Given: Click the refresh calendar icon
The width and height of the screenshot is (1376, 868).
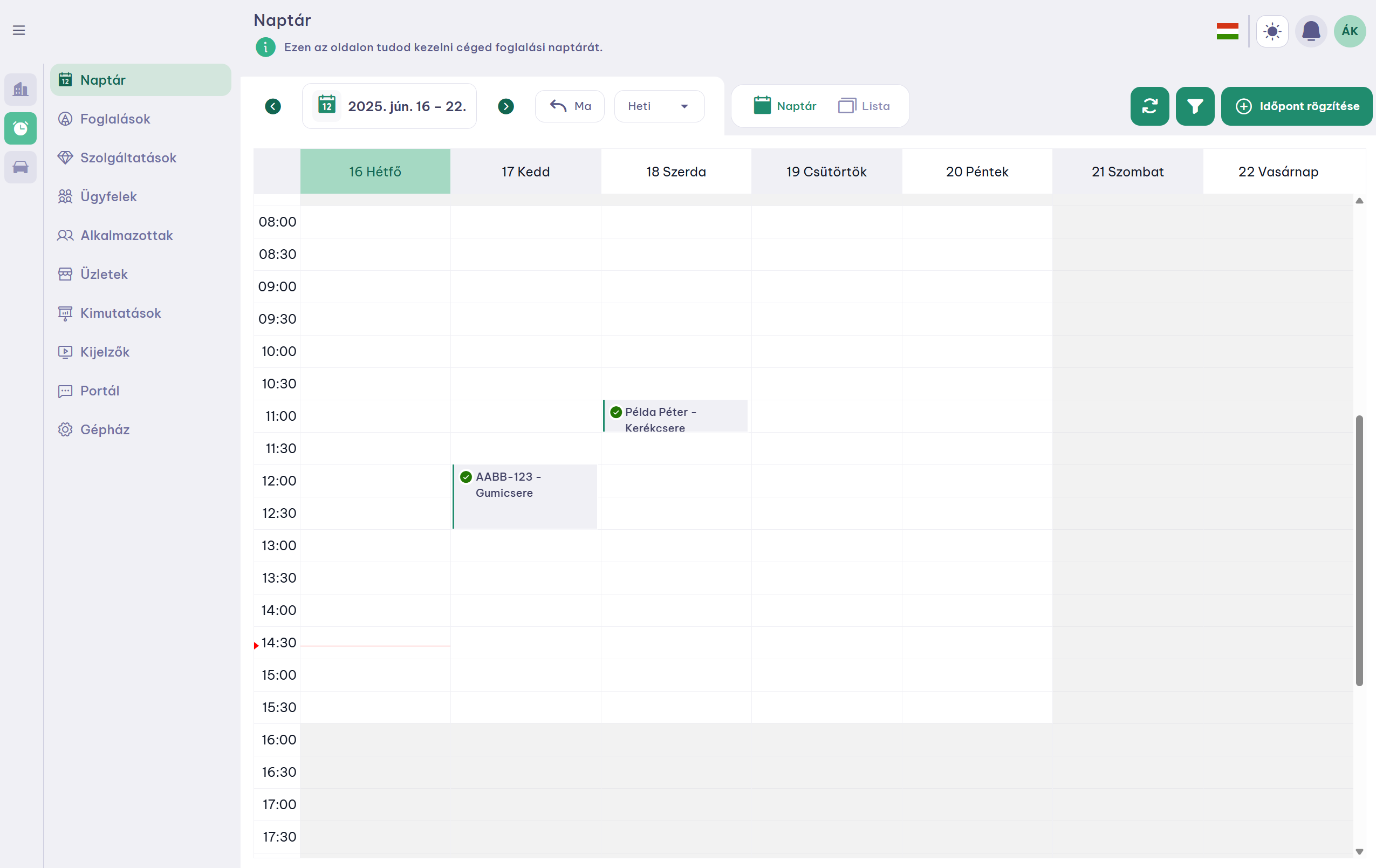Looking at the screenshot, I should (x=1149, y=106).
